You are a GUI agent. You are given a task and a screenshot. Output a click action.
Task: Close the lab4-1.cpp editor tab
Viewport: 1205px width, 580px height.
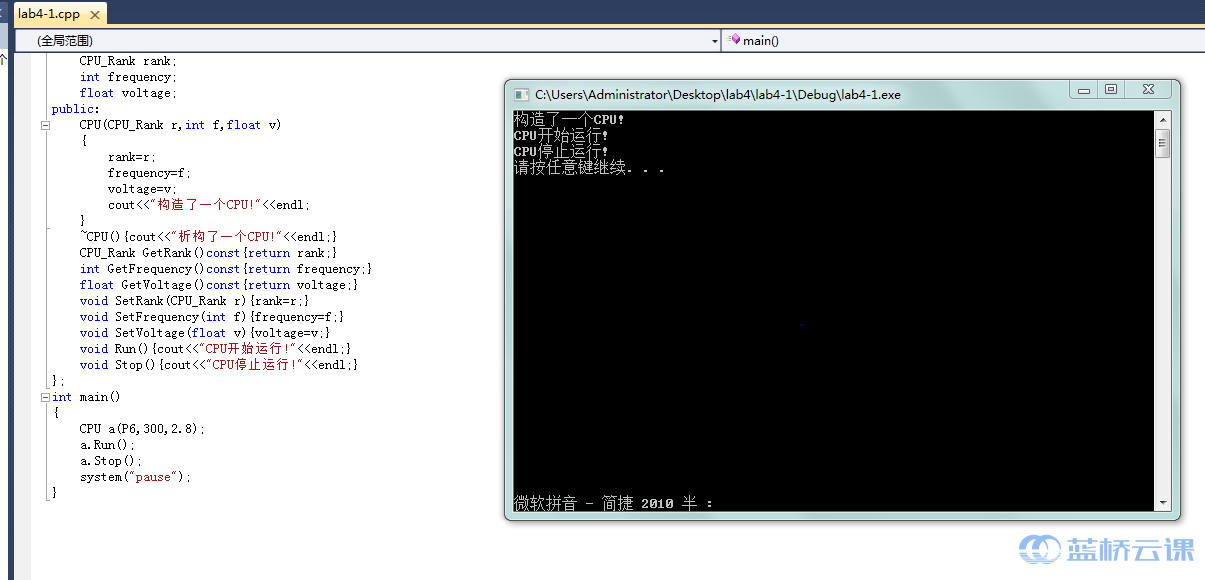[96, 14]
